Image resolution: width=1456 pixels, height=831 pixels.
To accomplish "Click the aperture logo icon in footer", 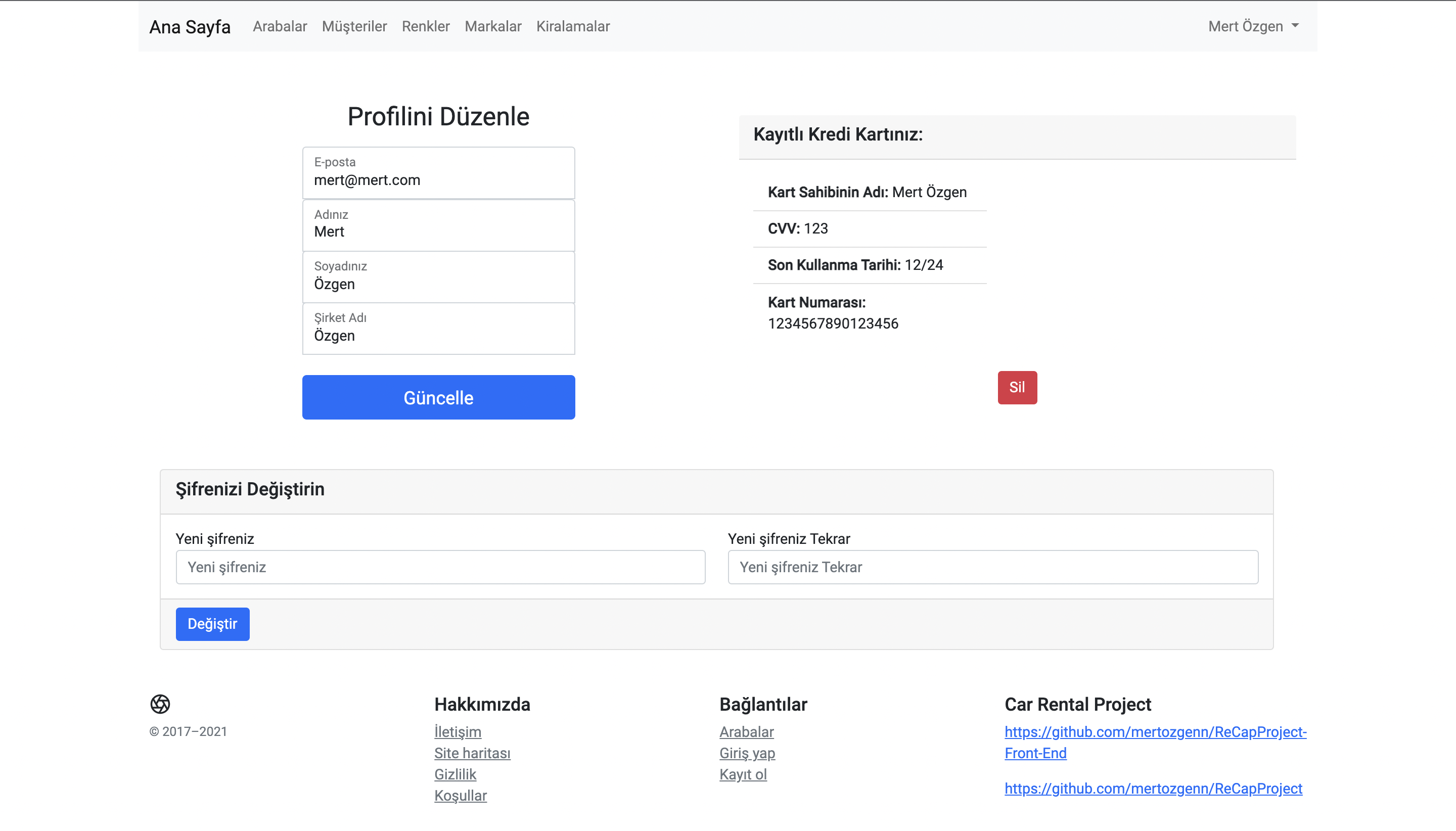I will 160,704.
